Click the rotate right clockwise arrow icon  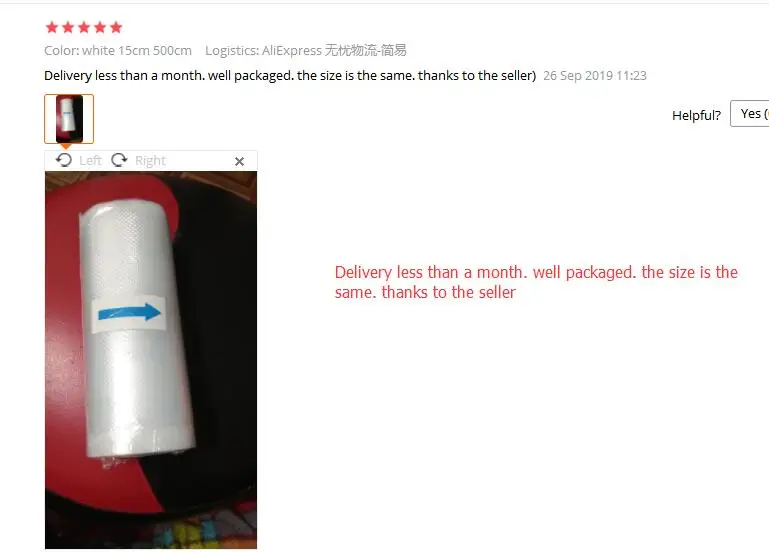[x=119, y=160]
